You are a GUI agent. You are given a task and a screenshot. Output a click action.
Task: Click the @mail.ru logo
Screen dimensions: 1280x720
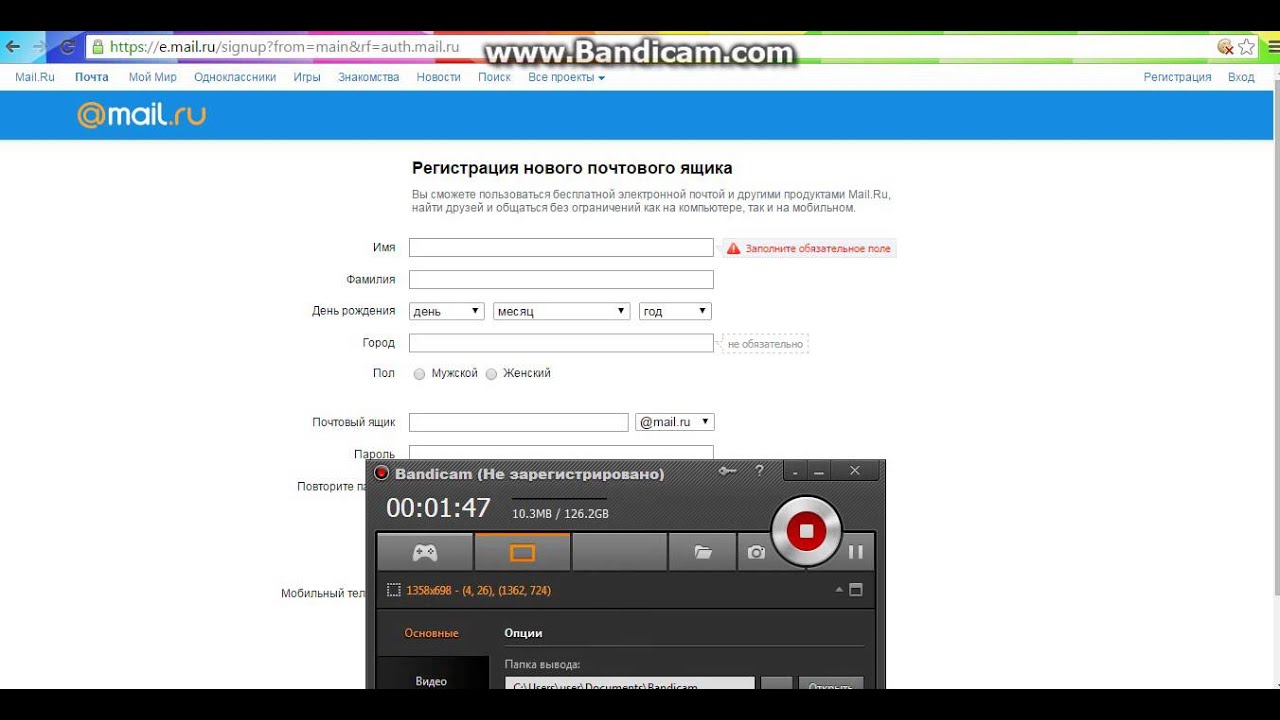click(x=141, y=115)
